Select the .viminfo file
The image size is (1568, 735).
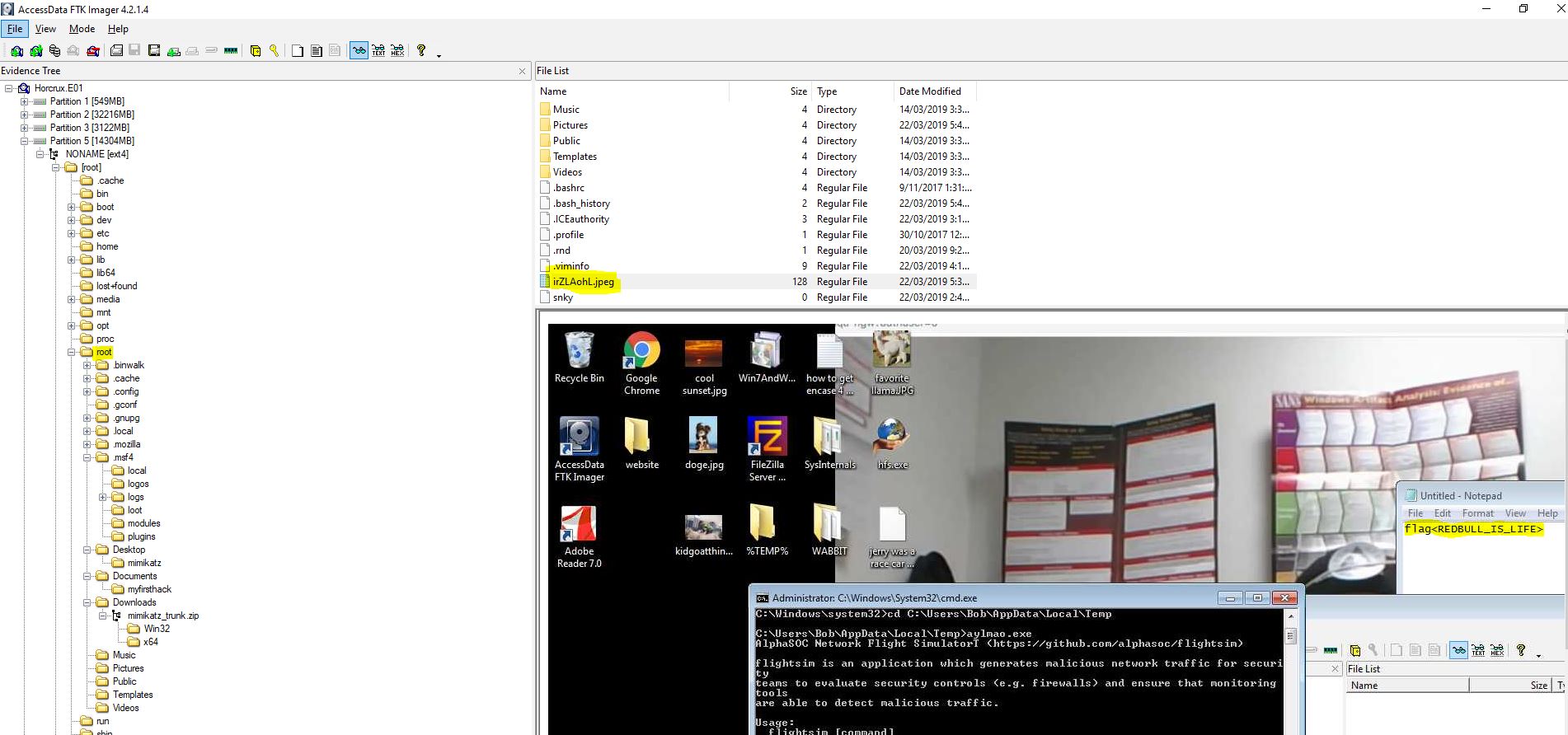click(570, 266)
